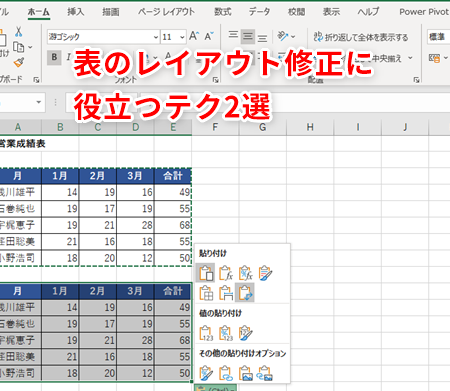Choose Values and Source Formatting paste icon
450x391 pixels.
pyautogui.click(x=246, y=333)
